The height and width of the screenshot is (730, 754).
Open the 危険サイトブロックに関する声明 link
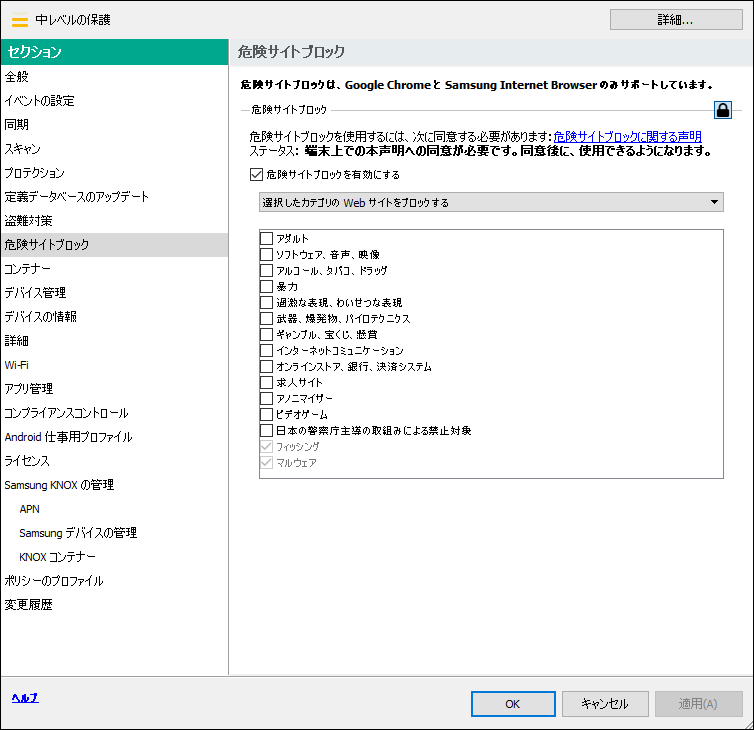coord(627,137)
